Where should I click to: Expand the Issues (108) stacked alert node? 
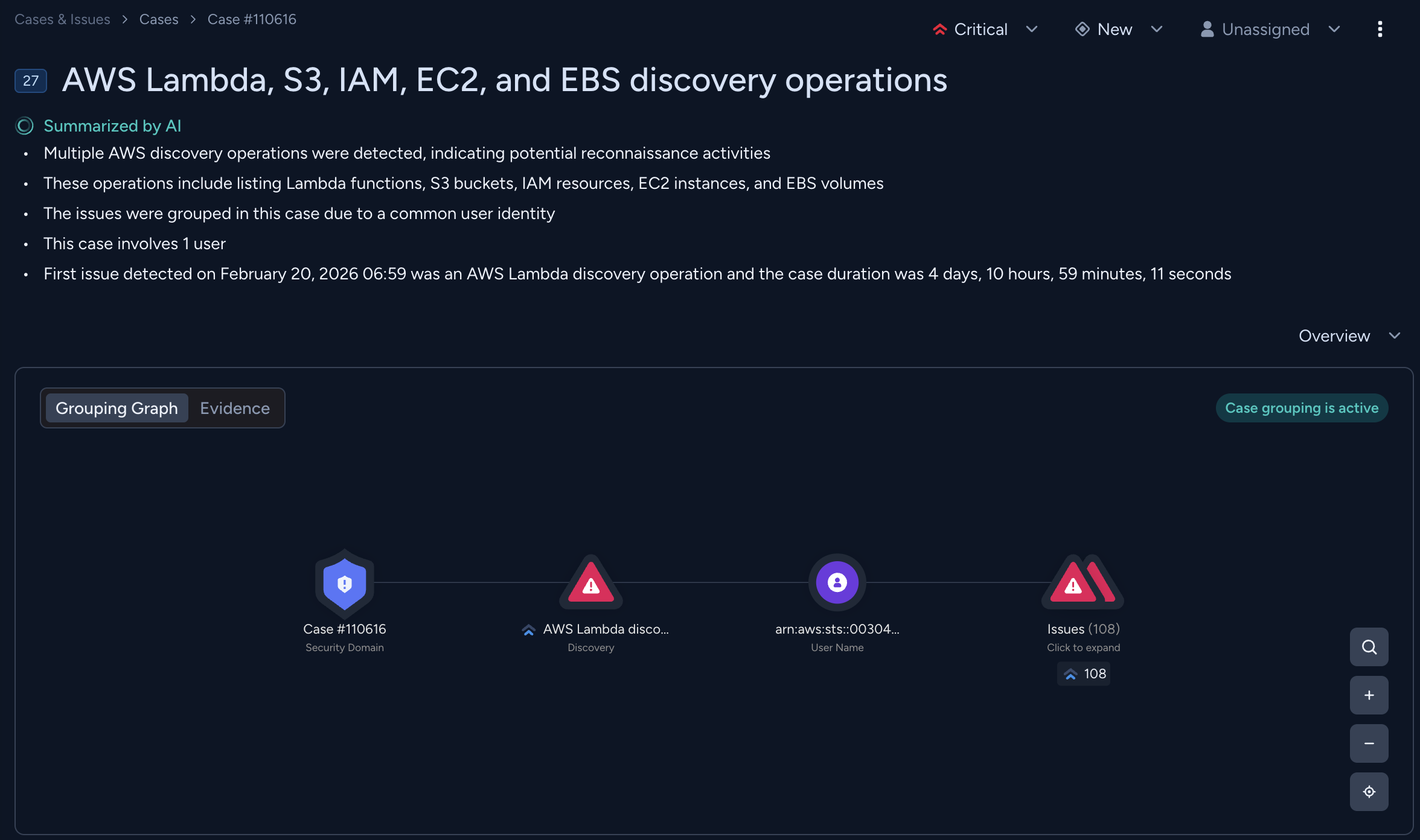point(1083,583)
